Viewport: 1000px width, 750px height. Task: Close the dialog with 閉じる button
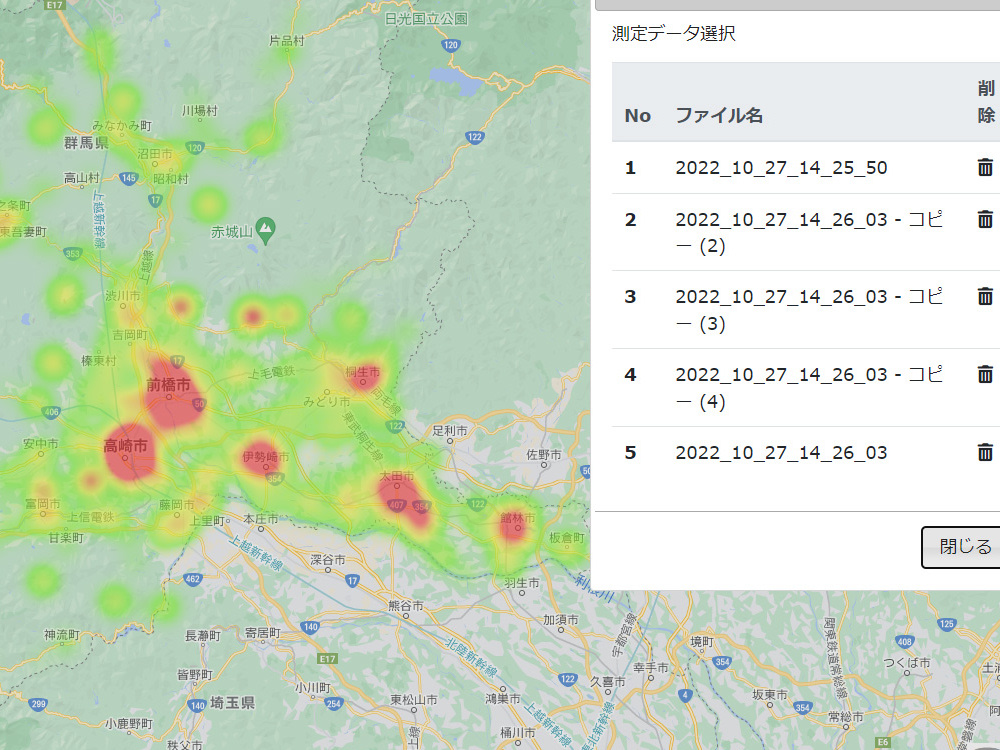pos(964,547)
